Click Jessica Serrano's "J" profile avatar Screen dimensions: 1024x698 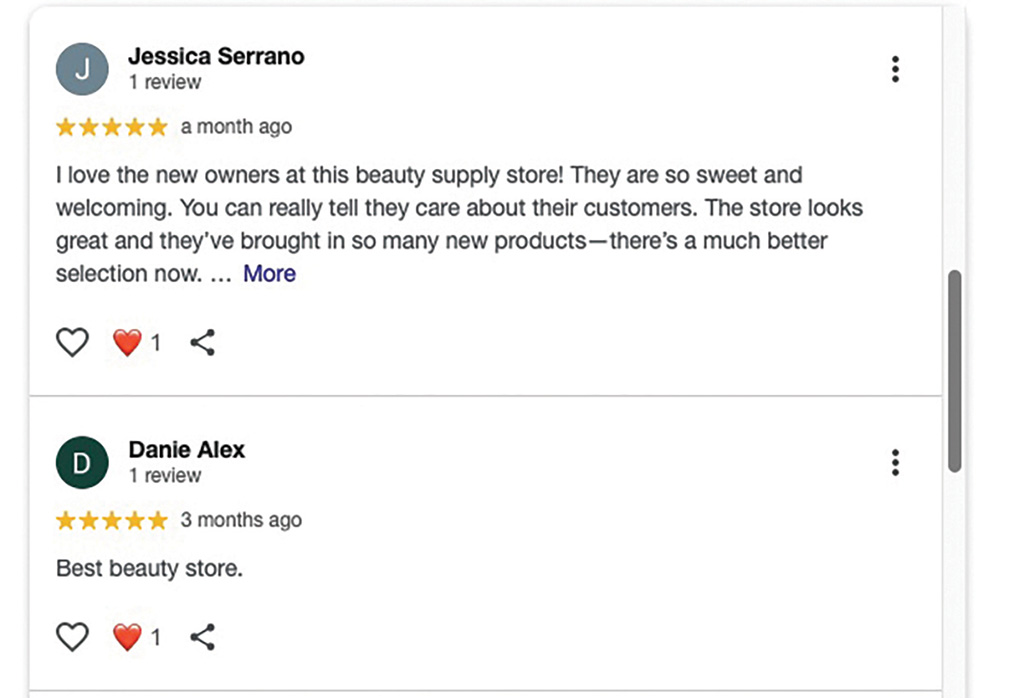tap(82, 69)
